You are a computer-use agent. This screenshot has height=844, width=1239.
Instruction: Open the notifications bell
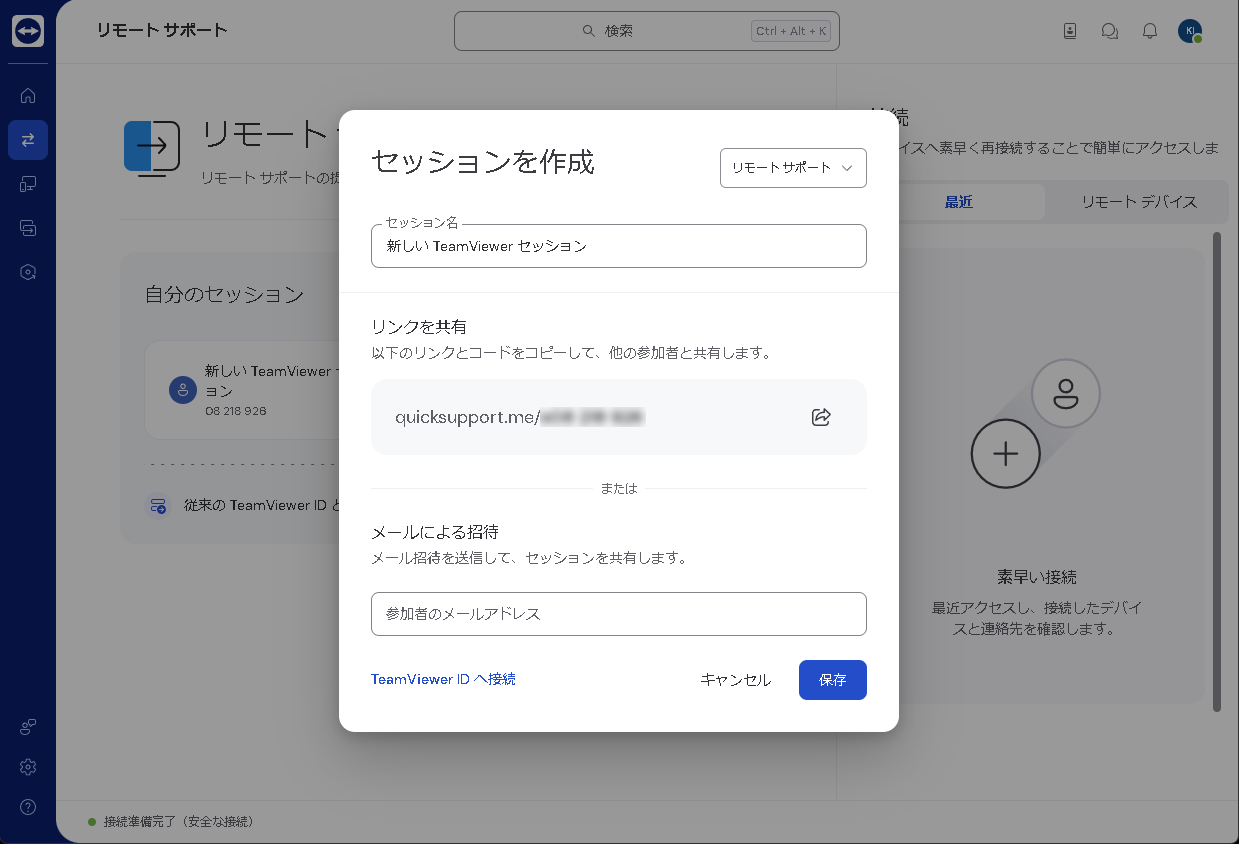click(1149, 31)
